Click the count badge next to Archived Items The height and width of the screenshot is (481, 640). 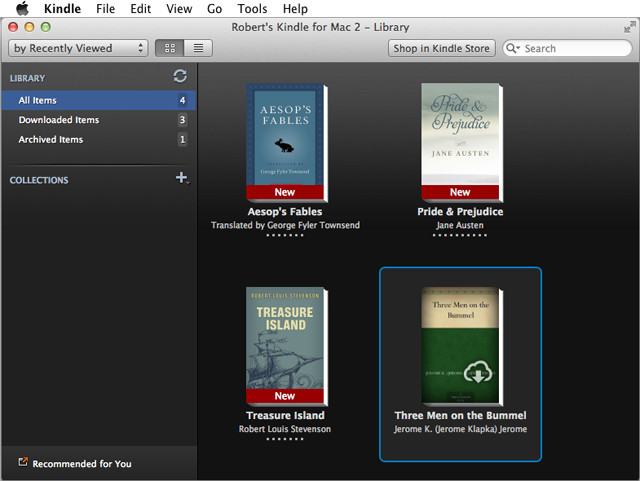tap(182, 139)
